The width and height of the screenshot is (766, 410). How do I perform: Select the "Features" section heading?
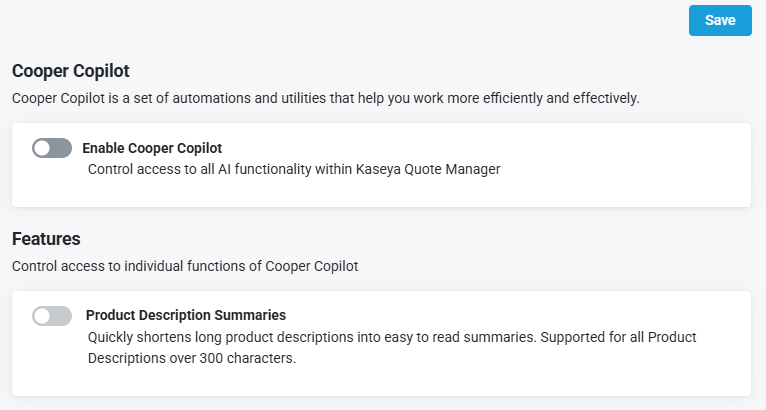46,239
